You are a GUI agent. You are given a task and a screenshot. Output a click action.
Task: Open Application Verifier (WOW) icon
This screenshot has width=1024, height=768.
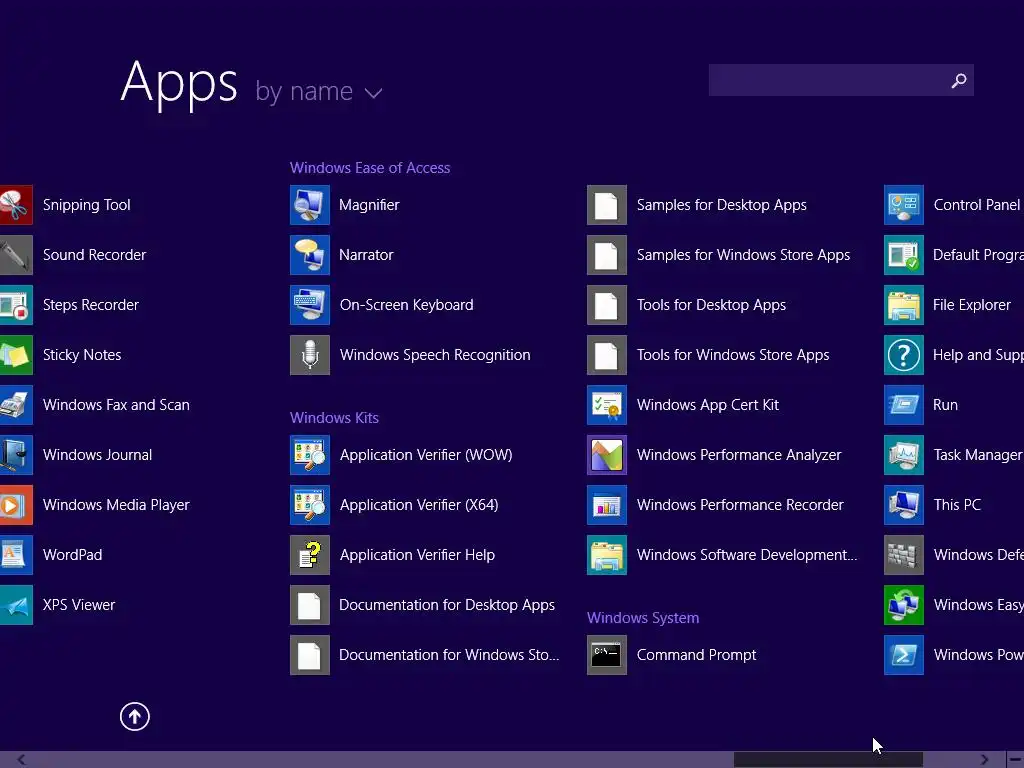click(x=310, y=455)
